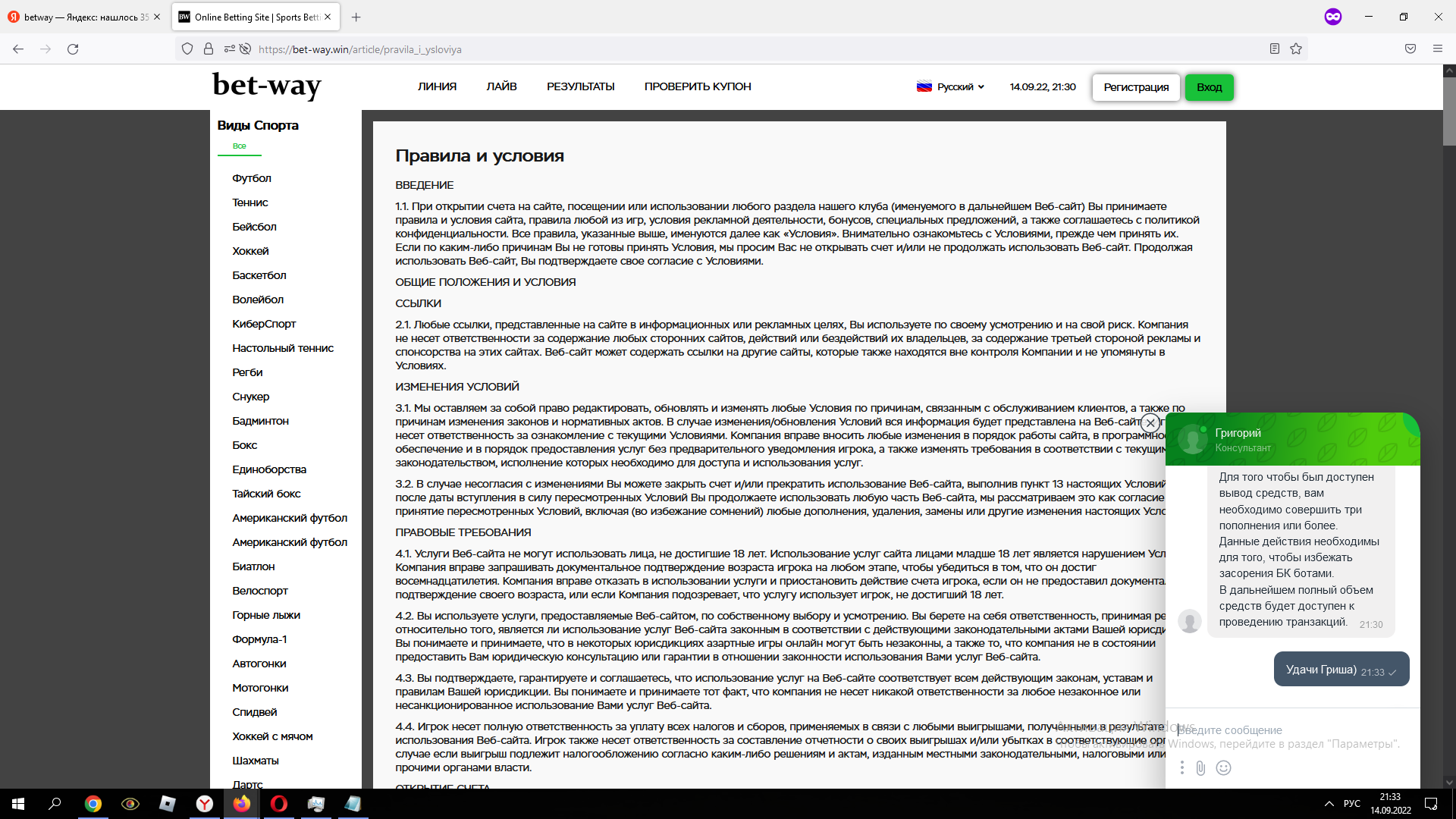1456x819 pixels.
Task: Select Теннис in sports list
Action: point(250,202)
